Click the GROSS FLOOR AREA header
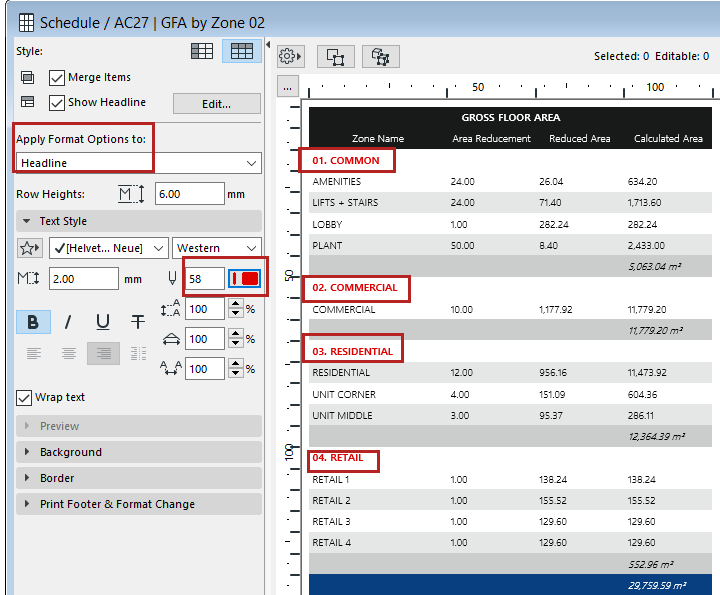Viewport: 720px width, 595px height. (x=510, y=118)
